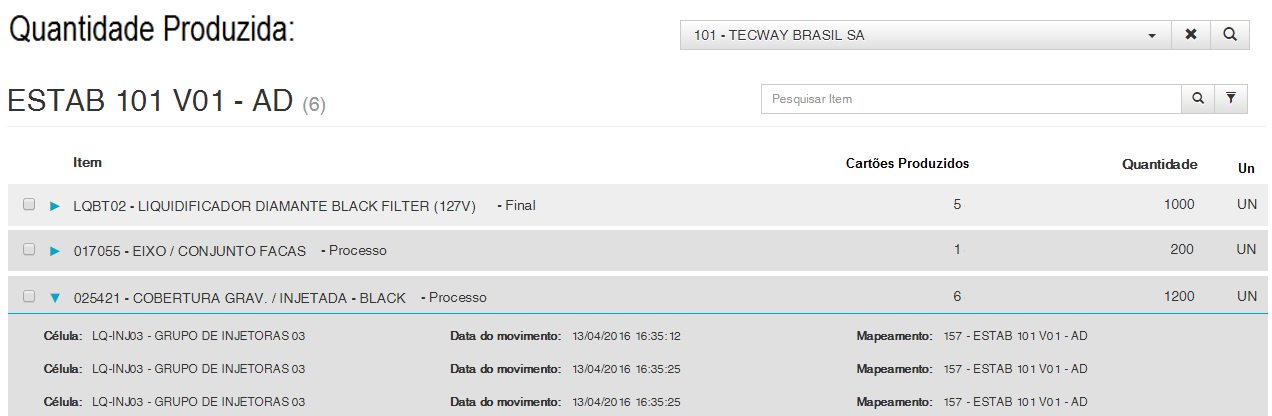Click the search icon beside establishment dropdown

pos(1230,35)
